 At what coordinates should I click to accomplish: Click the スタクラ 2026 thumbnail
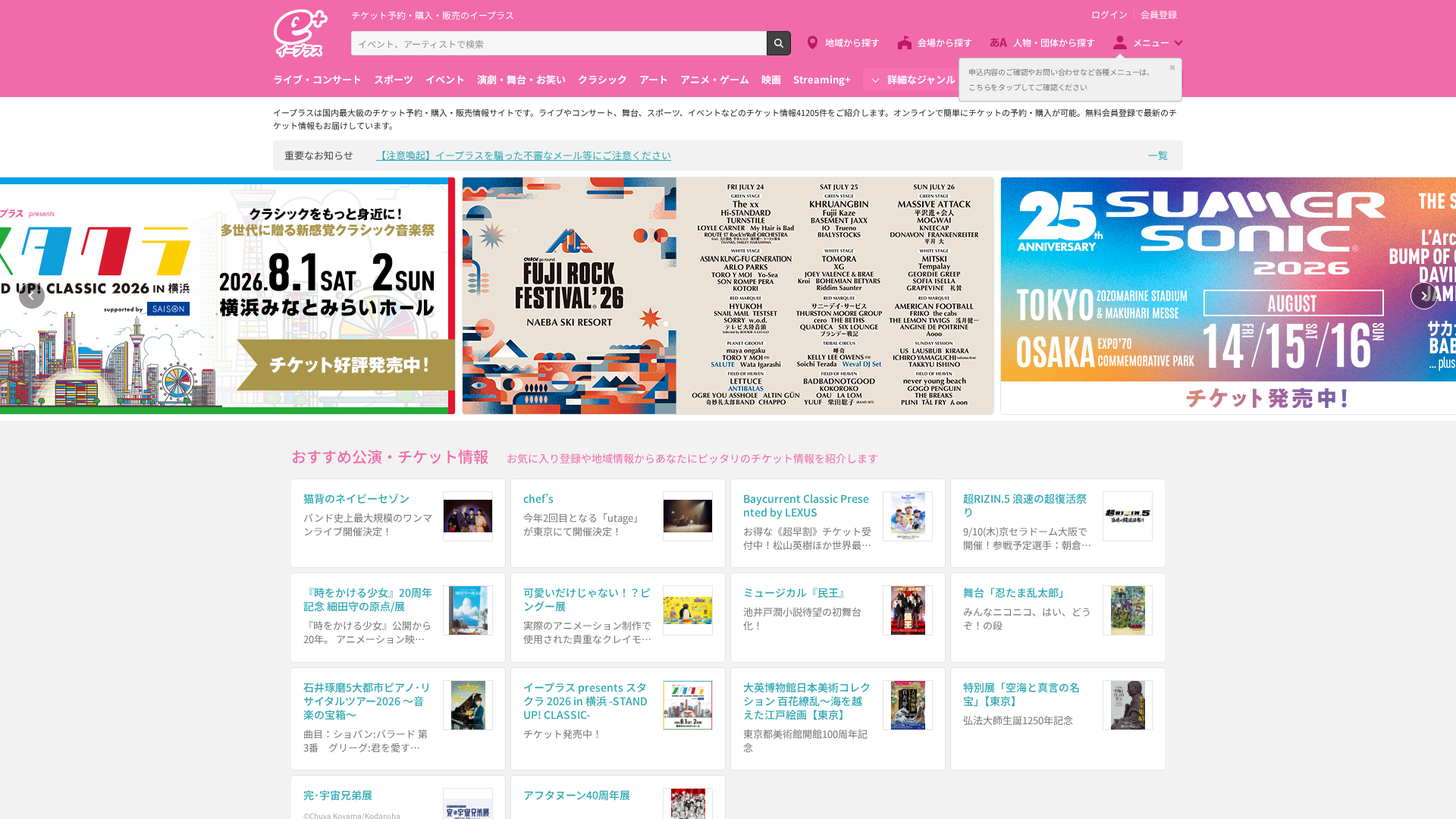tap(688, 705)
